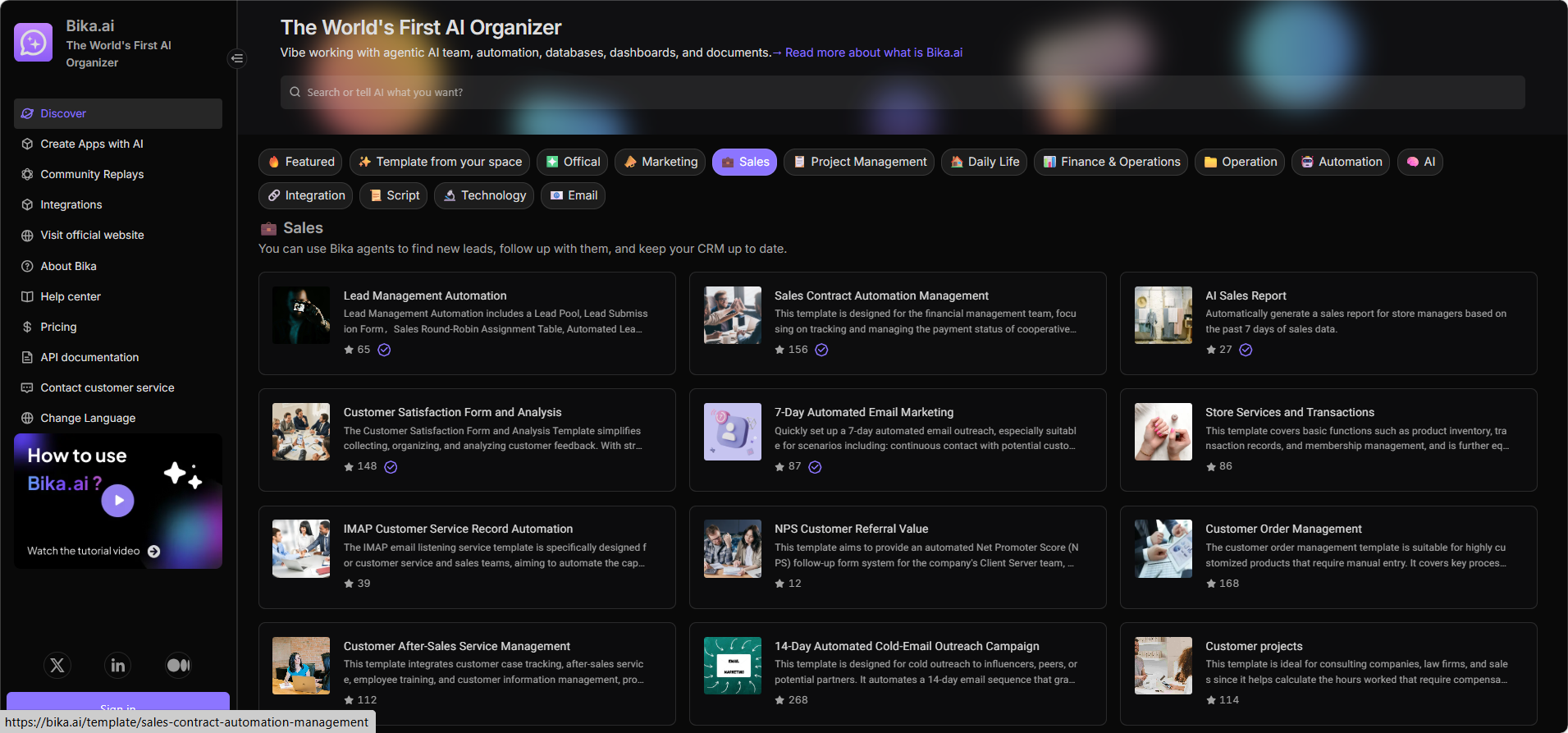Open the X (Twitter) social icon
The width and height of the screenshot is (1568, 733).
pos(57,665)
